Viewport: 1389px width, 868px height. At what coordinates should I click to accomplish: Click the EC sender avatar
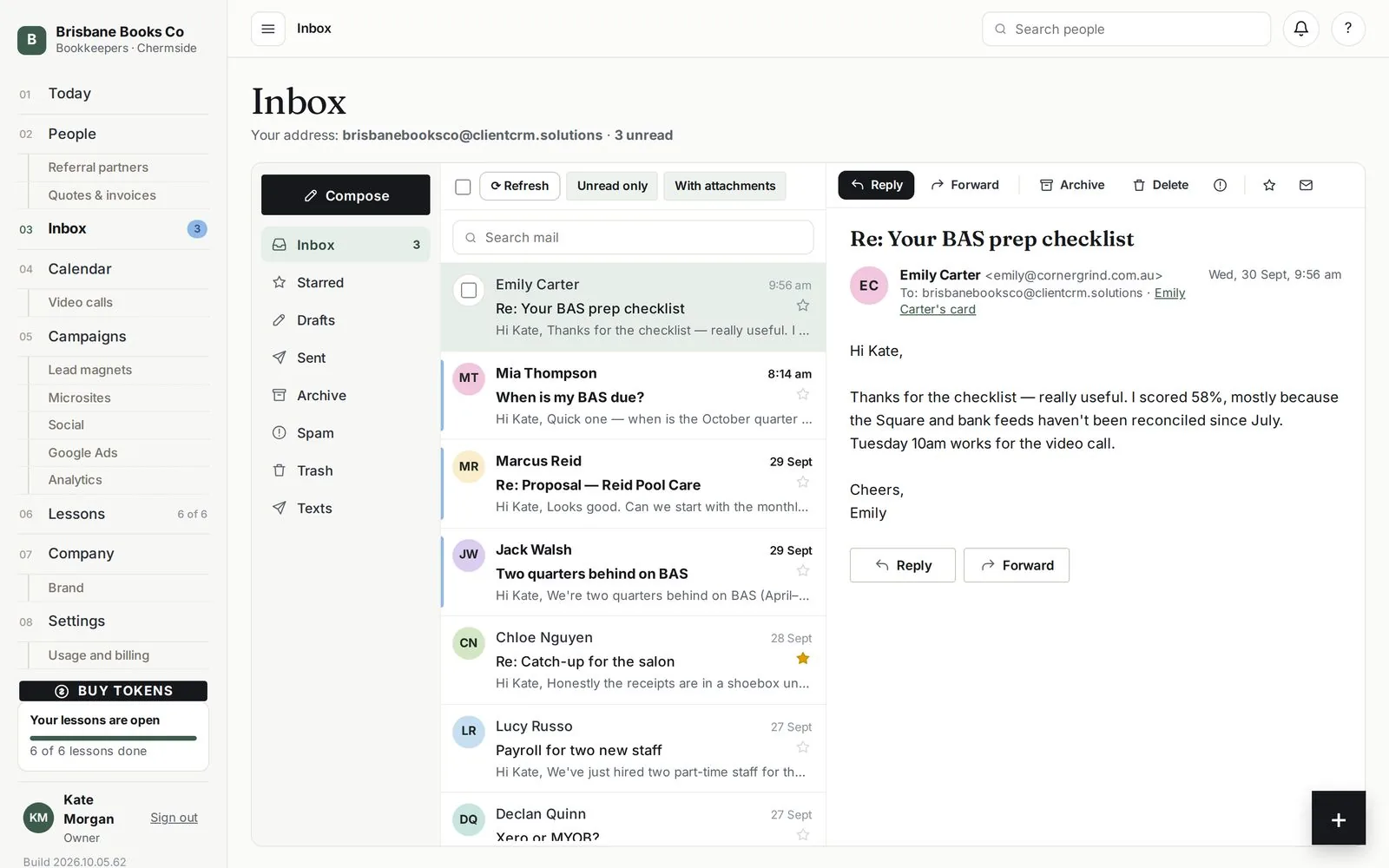point(869,286)
